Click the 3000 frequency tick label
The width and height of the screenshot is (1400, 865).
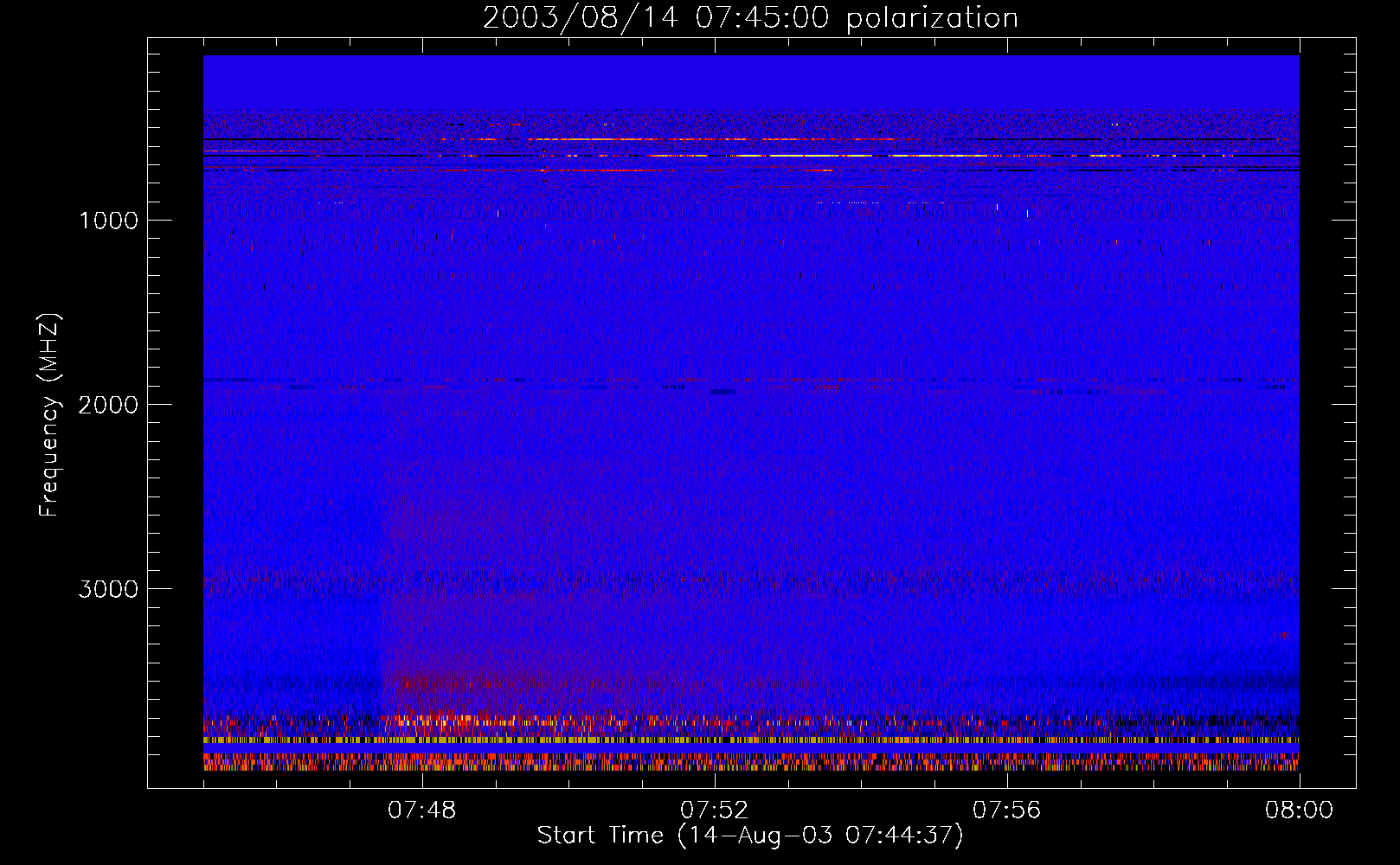tap(108, 589)
